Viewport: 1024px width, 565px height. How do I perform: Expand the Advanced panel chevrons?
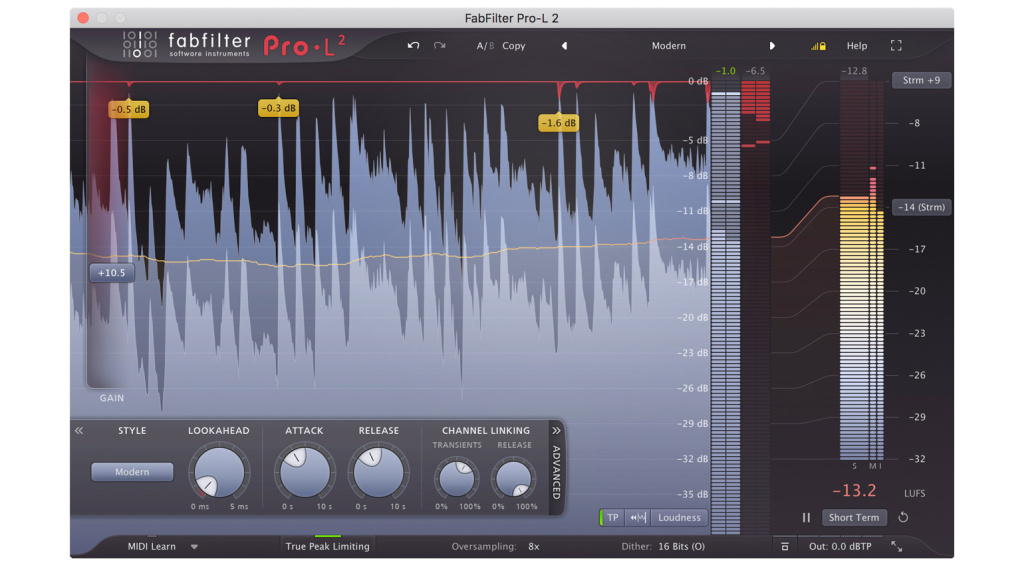click(x=556, y=430)
